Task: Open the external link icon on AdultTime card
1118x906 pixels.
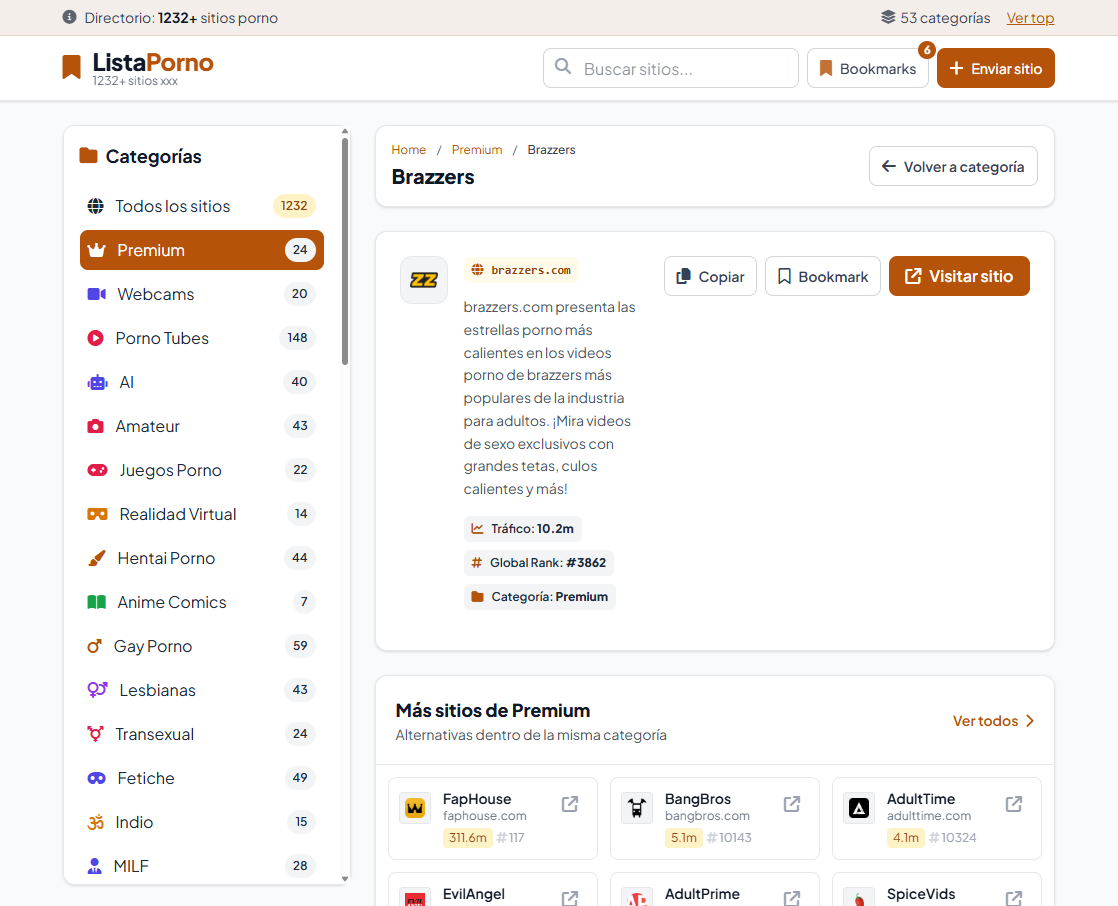Action: [1014, 804]
